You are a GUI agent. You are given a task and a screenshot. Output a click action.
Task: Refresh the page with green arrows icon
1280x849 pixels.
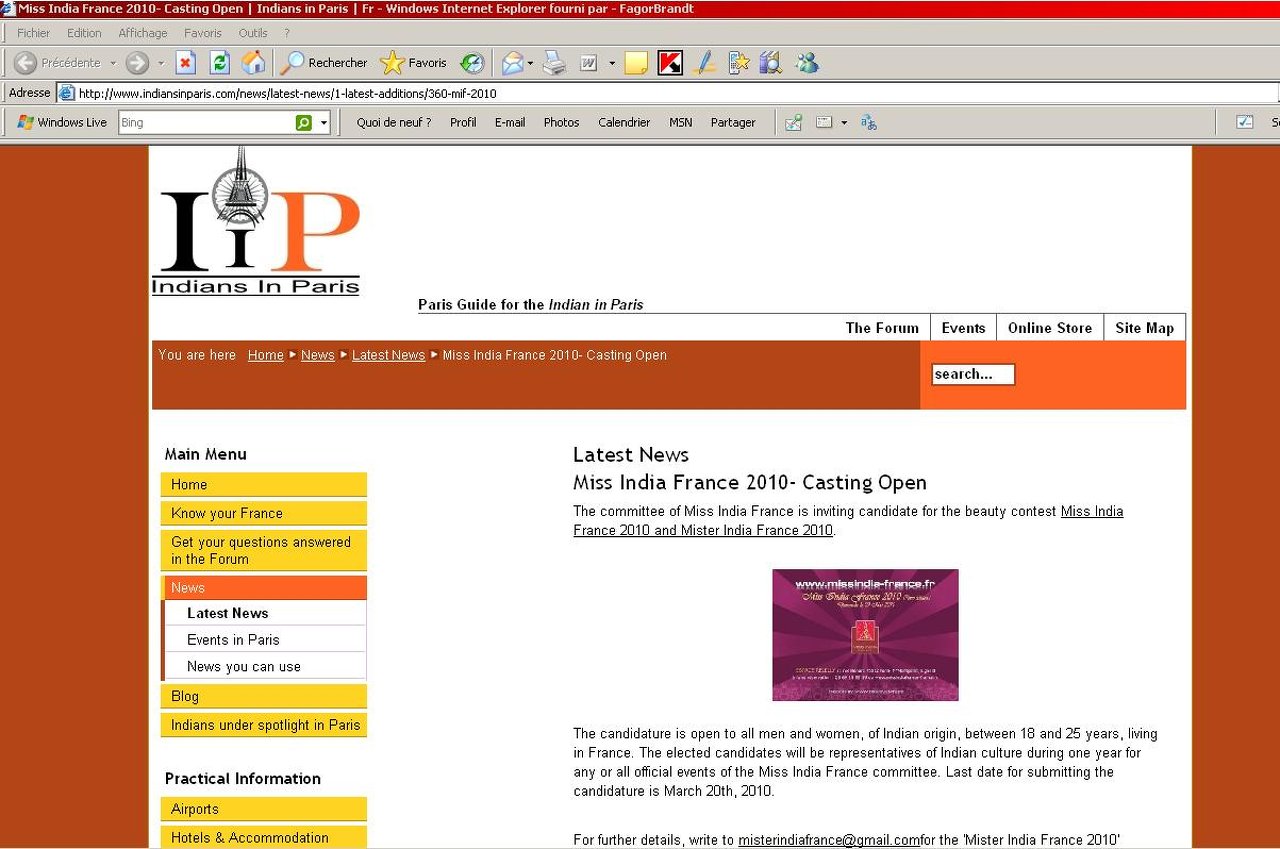pyautogui.click(x=220, y=63)
